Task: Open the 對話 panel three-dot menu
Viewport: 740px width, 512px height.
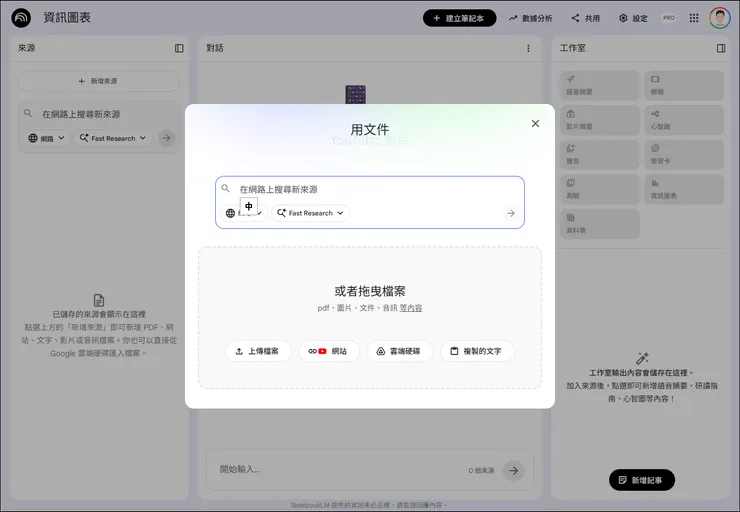Action: (x=528, y=48)
